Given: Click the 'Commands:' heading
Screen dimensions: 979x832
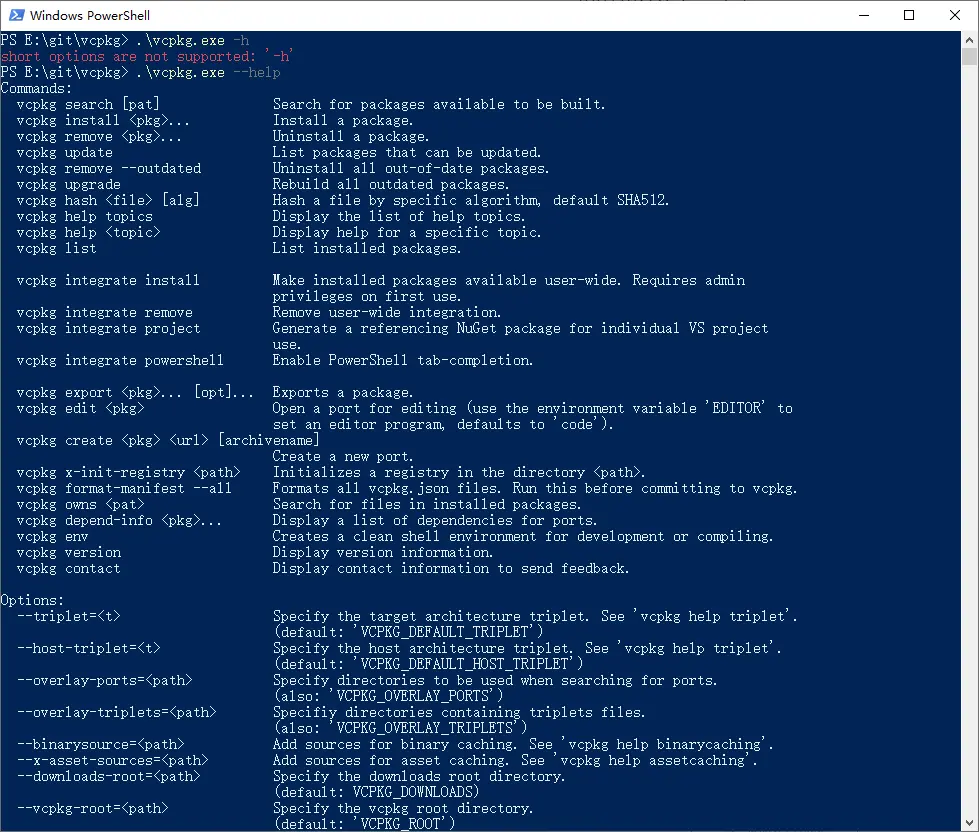Looking at the screenshot, I should coord(36,88).
